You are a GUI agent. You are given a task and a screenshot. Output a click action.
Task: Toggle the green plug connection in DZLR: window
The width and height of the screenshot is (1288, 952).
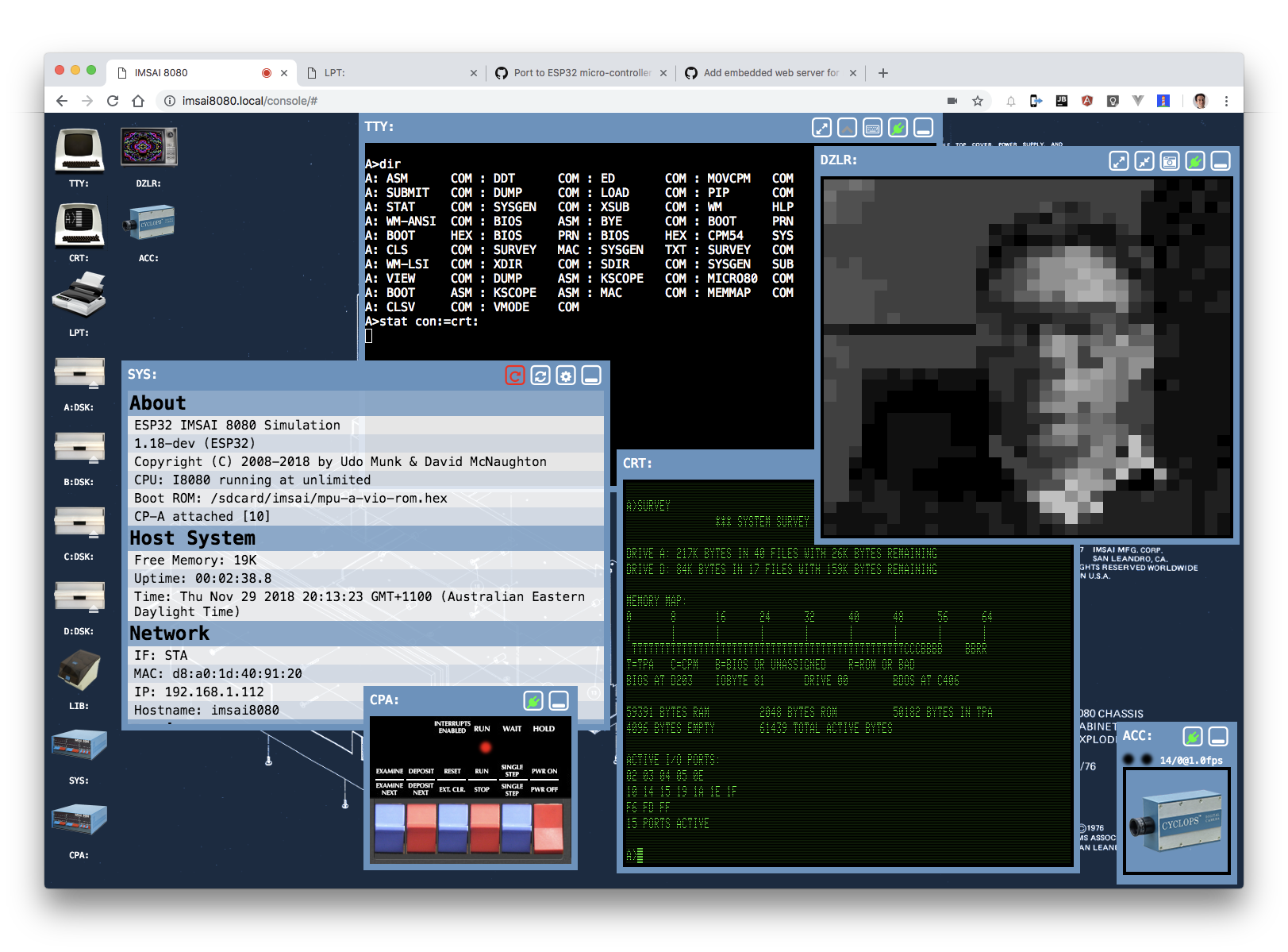coord(1195,161)
